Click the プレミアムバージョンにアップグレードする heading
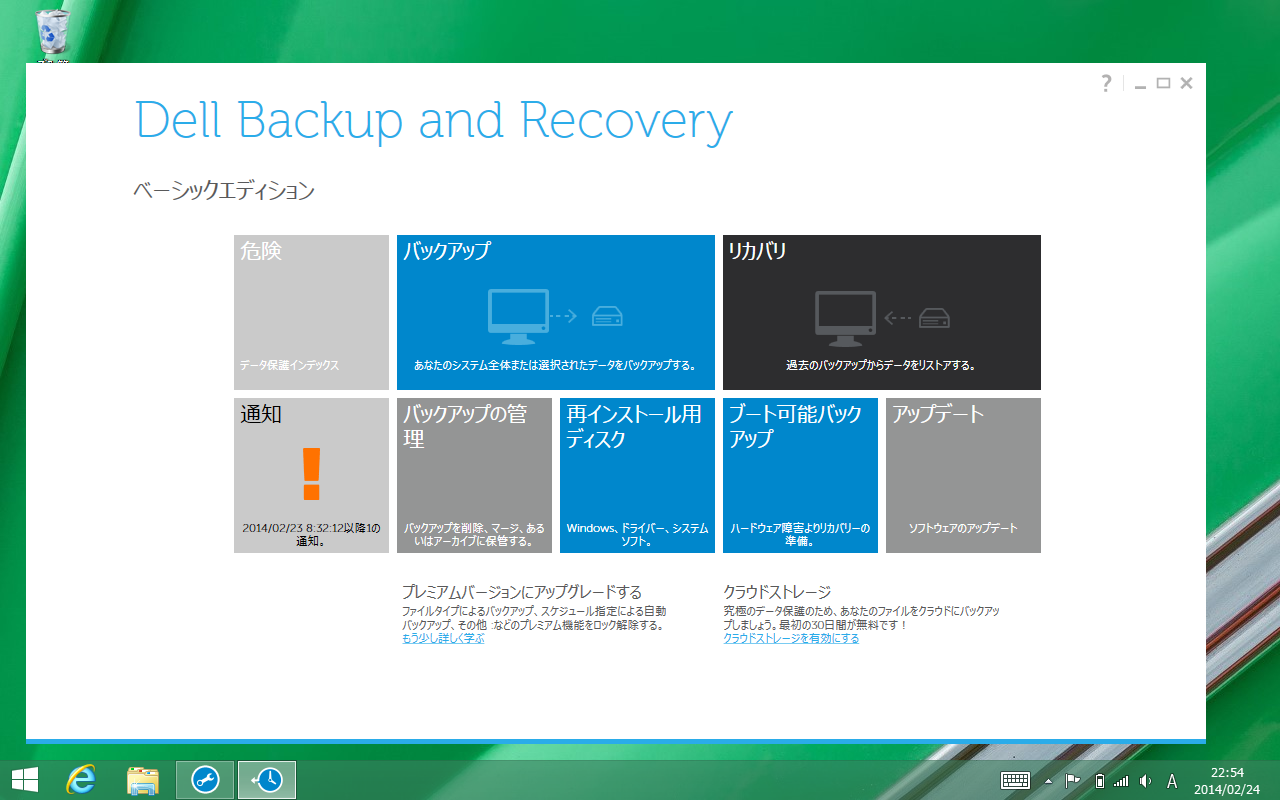 click(522, 592)
